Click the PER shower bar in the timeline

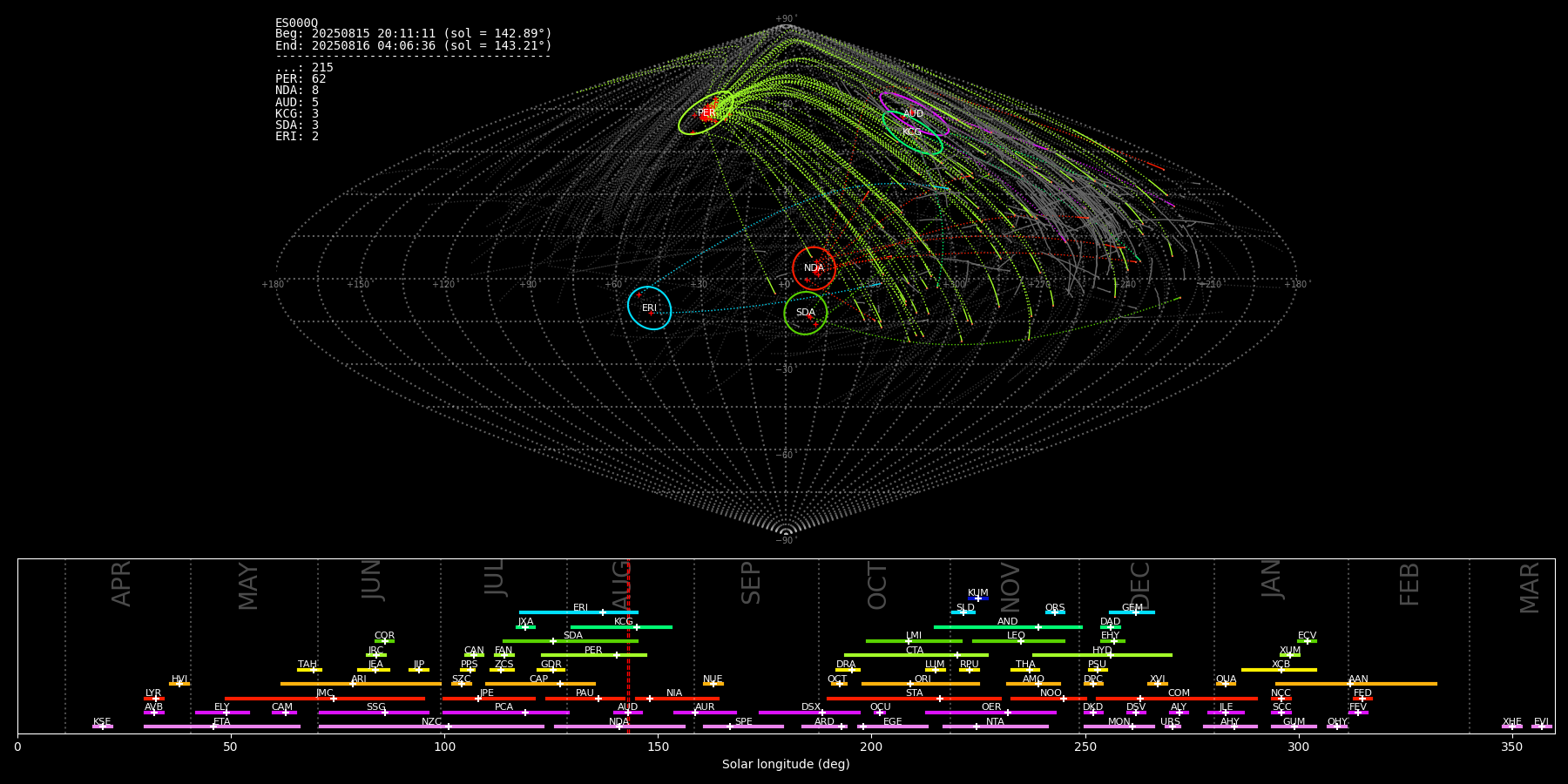click(x=594, y=655)
